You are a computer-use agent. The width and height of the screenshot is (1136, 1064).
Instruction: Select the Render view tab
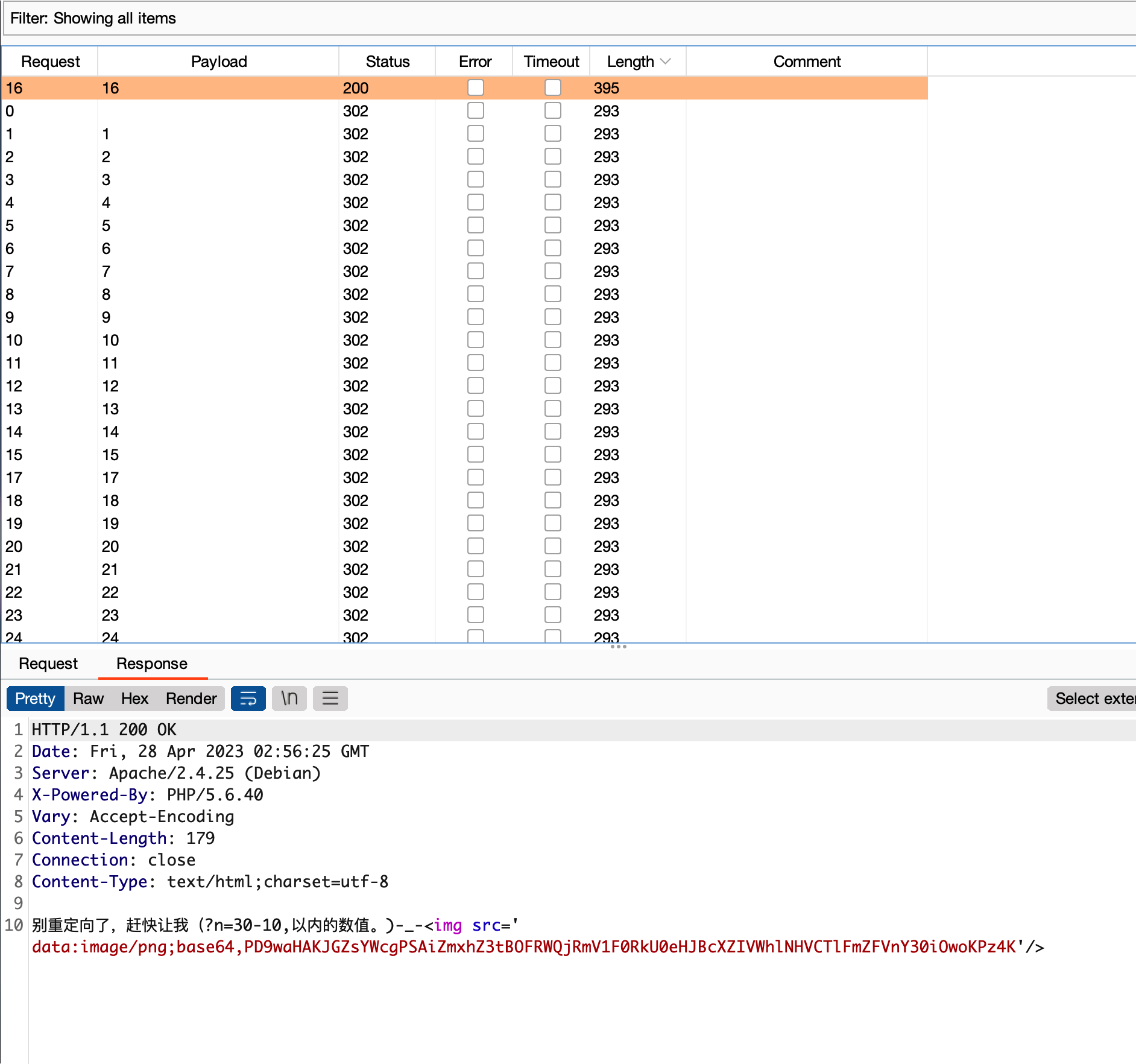point(191,698)
